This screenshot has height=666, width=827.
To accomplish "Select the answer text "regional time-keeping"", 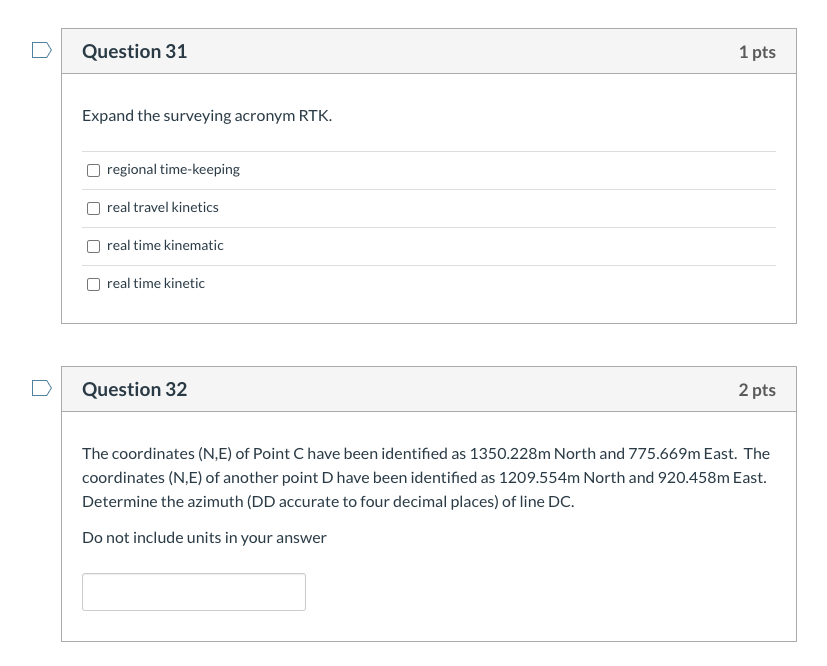I will [x=173, y=169].
